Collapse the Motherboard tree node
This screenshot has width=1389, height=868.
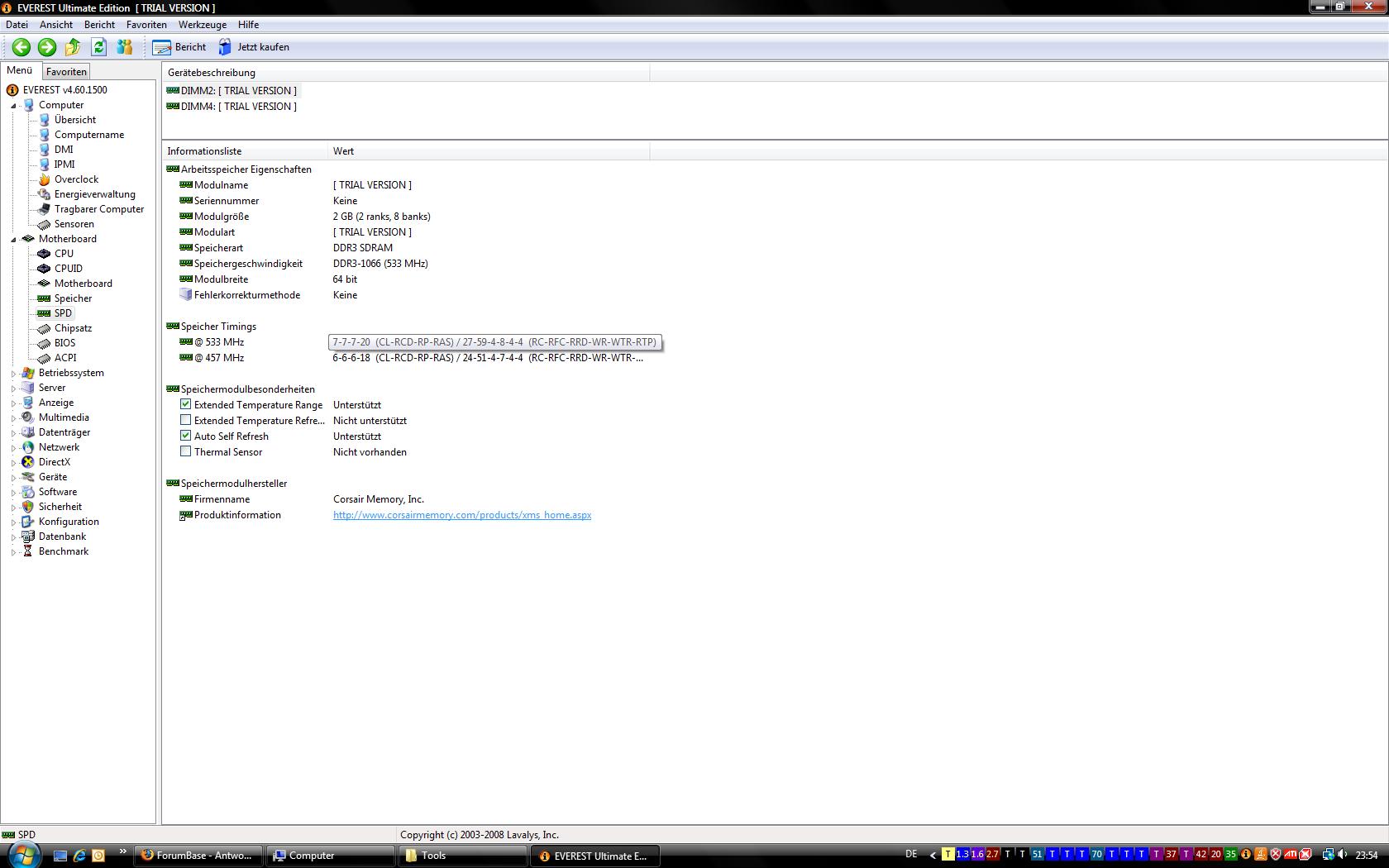pyautogui.click(x=13, y=240)
